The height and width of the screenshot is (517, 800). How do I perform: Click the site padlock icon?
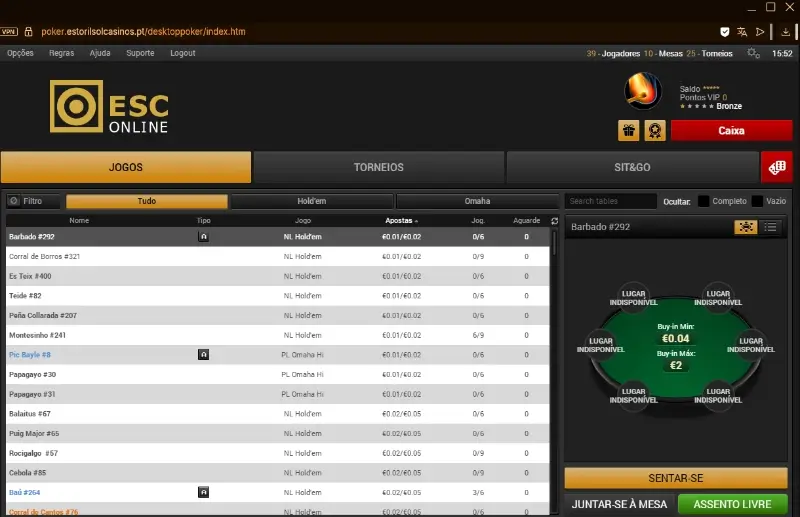(x=29, y=32)
